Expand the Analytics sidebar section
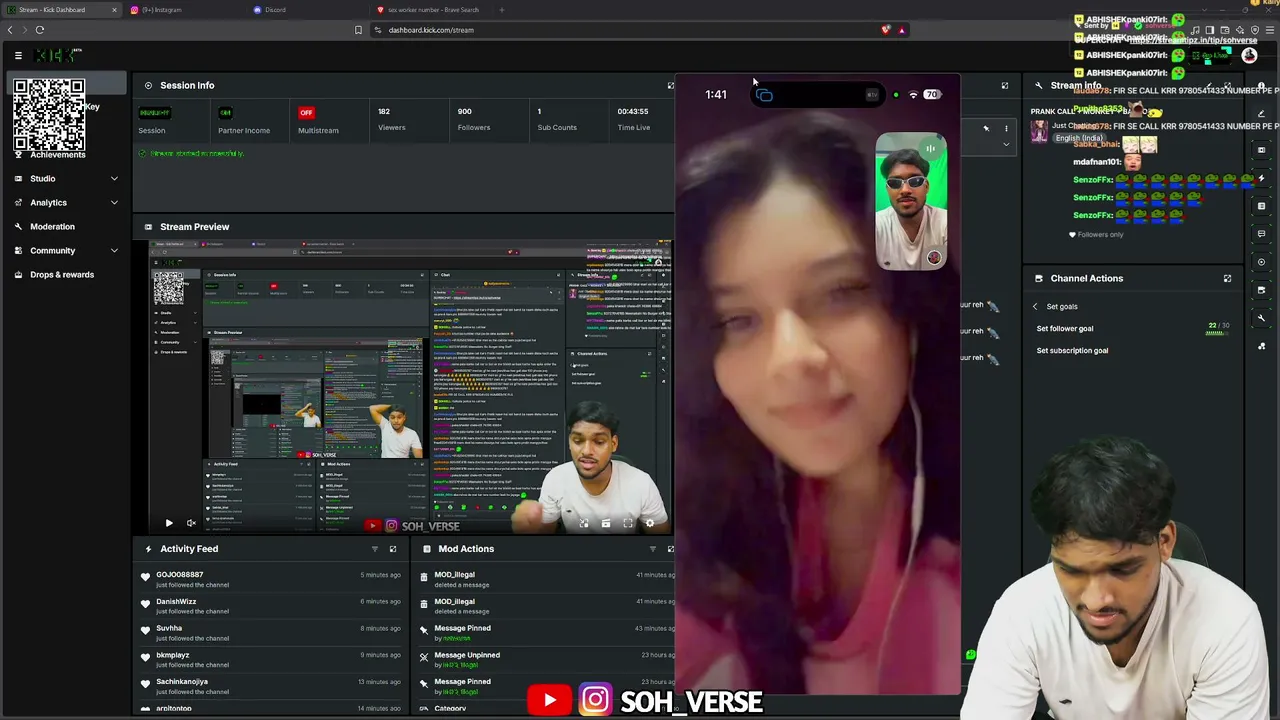This screenshot has width=1280, height=720. tap(66, 203)
